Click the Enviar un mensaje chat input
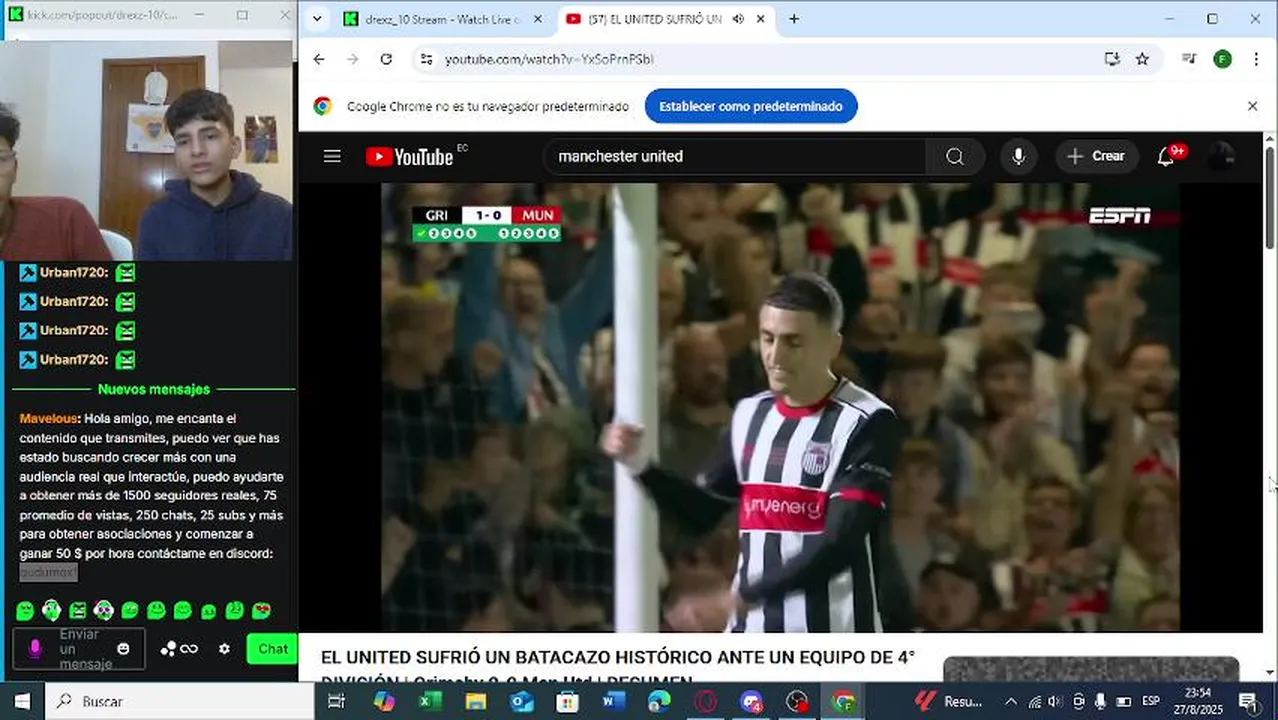This screenshot has height=720, width=1278. (78, 649)
